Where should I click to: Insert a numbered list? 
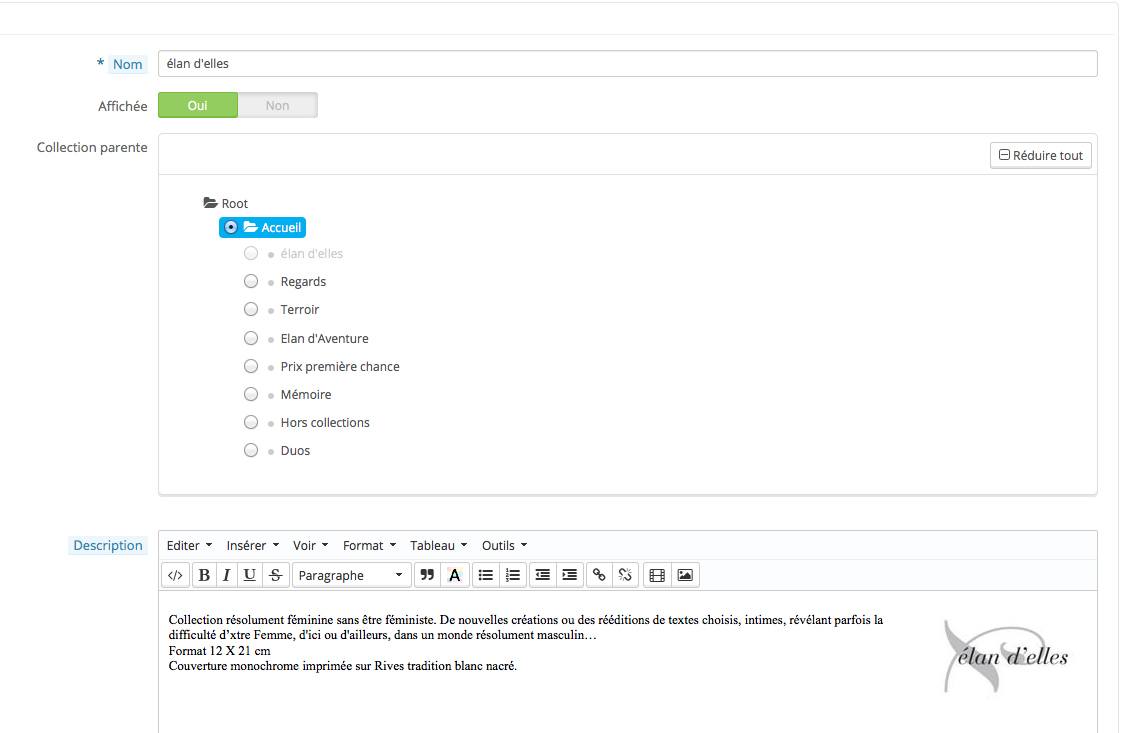tap(513, 575)
